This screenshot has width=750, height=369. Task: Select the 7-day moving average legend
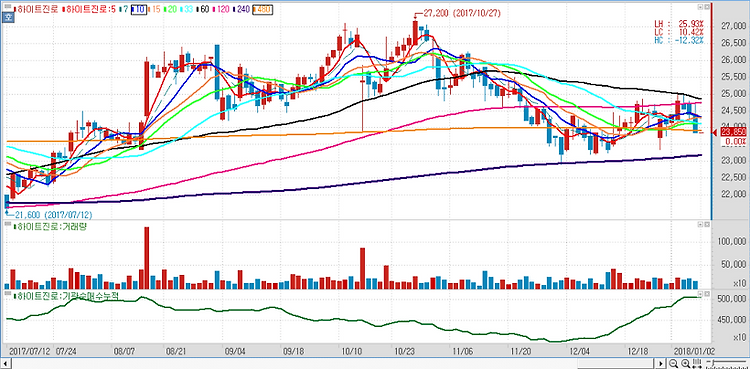coord(124,9)
